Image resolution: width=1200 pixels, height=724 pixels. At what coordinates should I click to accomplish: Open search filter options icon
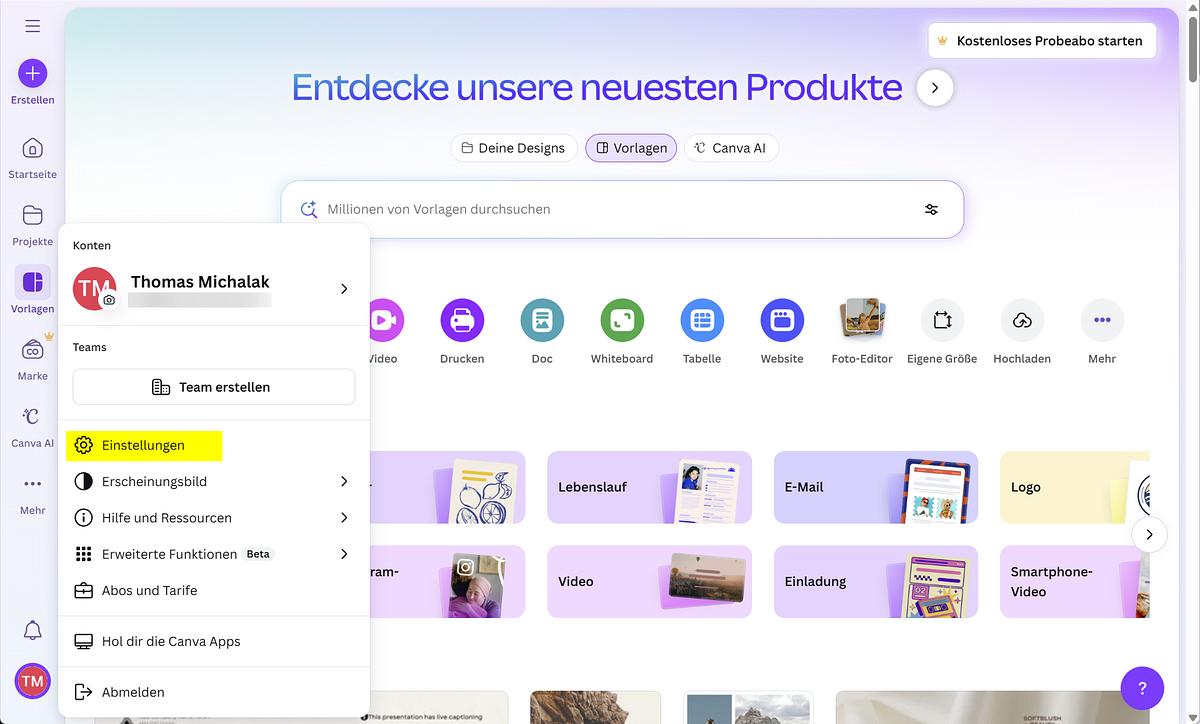(x=931, y=209)
